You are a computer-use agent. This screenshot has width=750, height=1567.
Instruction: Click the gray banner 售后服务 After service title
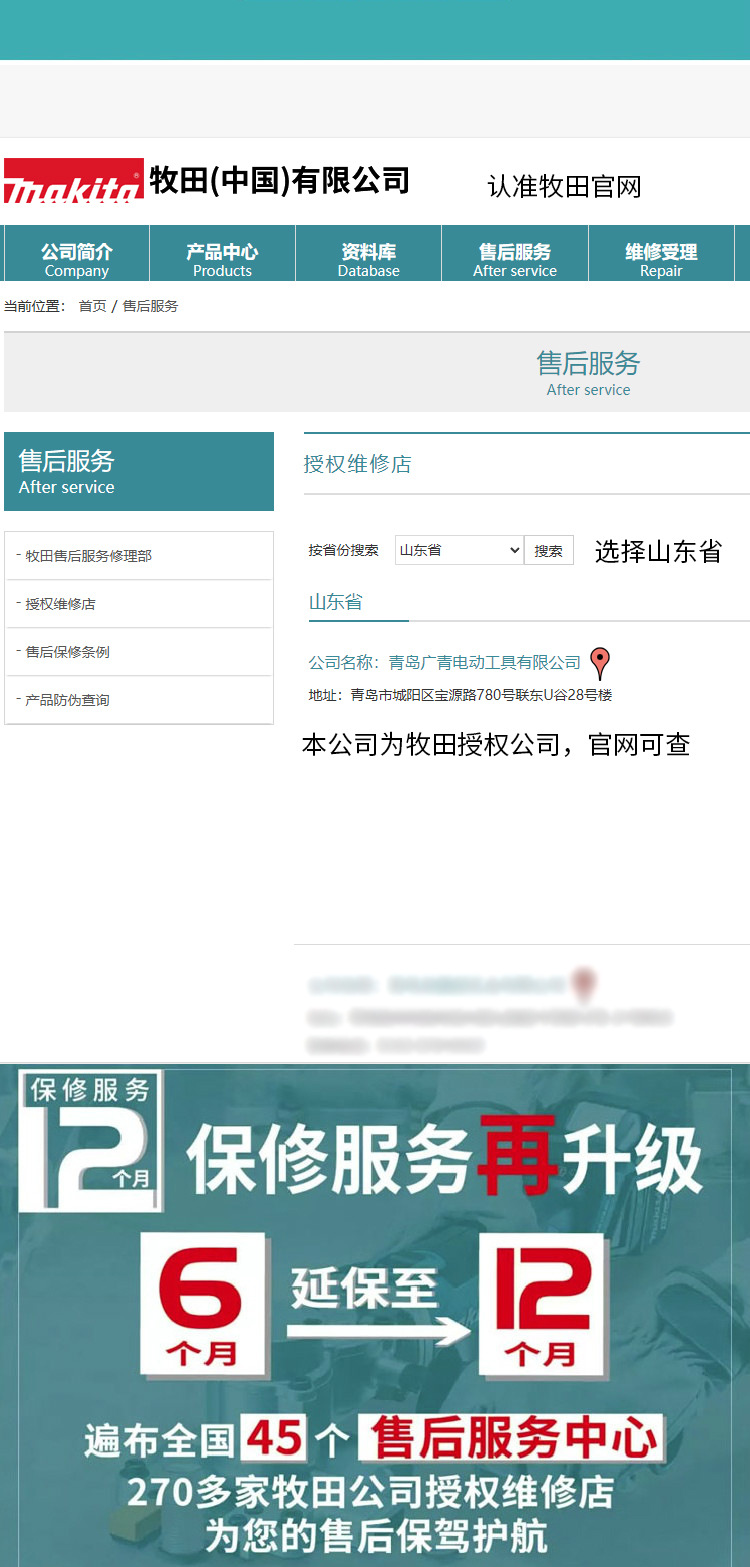588,374
